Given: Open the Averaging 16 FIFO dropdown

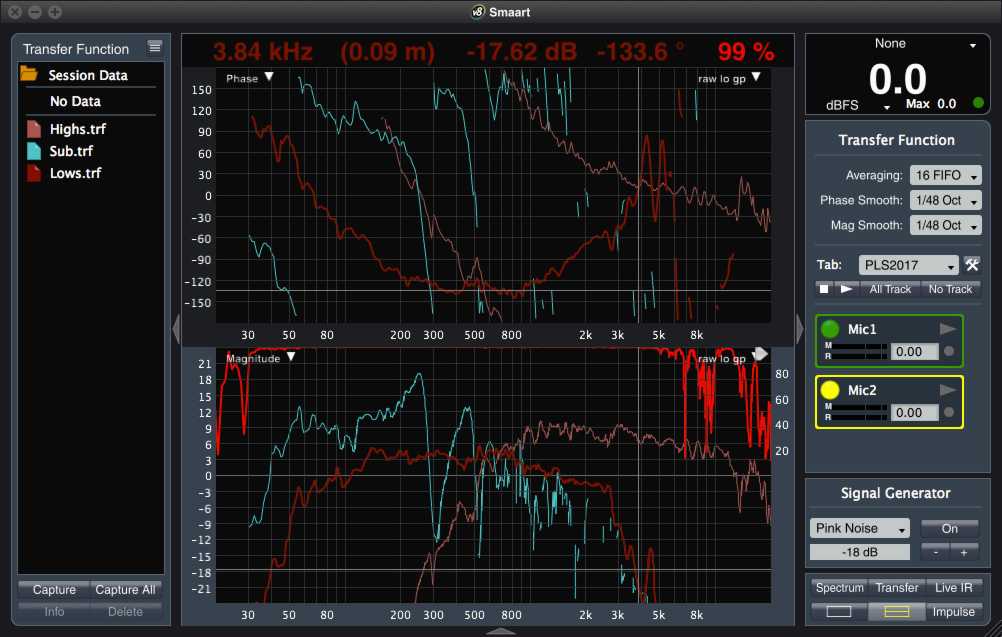Looking at the screenshot, I should (944, 174).
